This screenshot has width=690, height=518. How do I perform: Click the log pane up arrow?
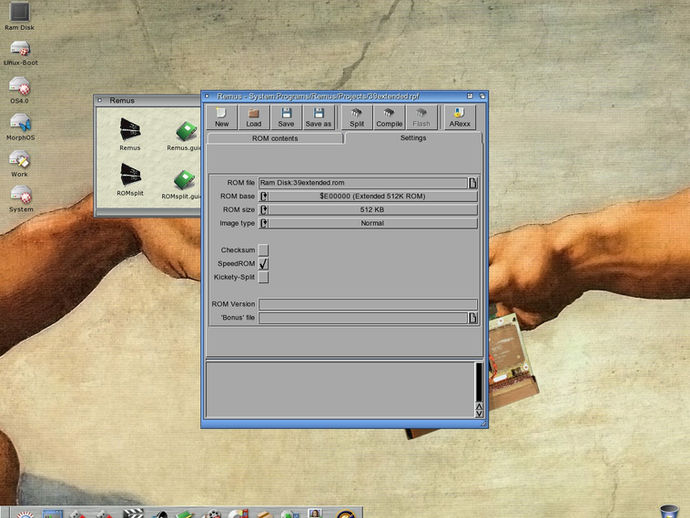point(479,405)
